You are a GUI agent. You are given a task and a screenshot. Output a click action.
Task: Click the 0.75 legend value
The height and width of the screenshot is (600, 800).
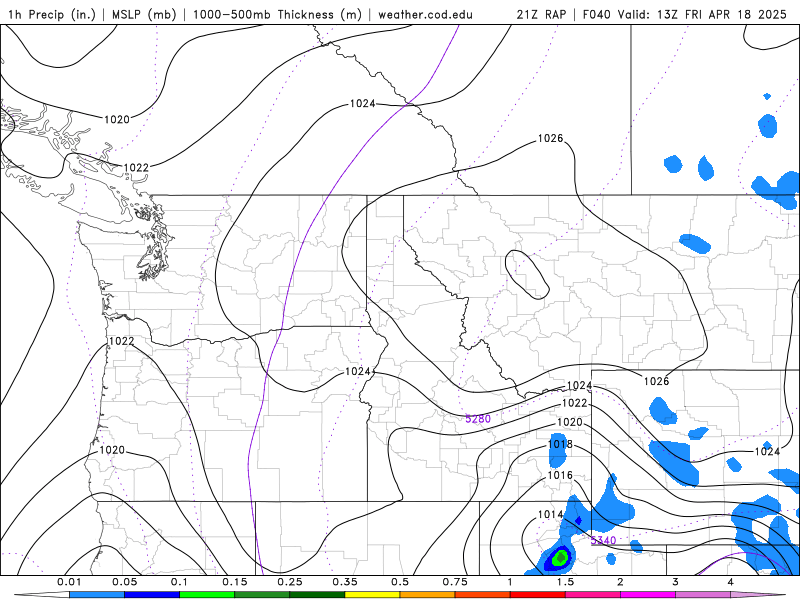pyautogui.click(x=455, y=582)
